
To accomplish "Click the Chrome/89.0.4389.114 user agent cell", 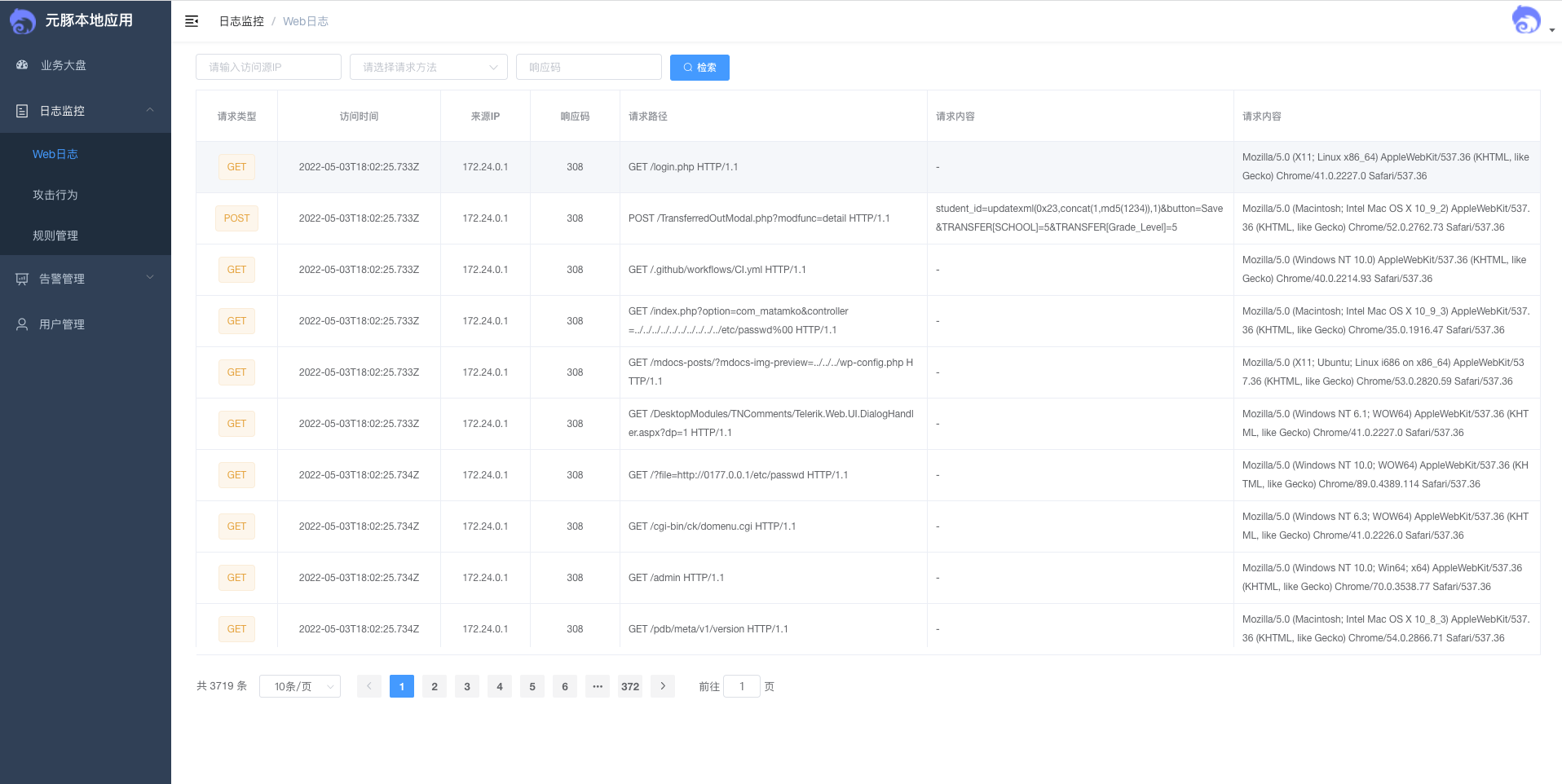I will (1386, 475).
